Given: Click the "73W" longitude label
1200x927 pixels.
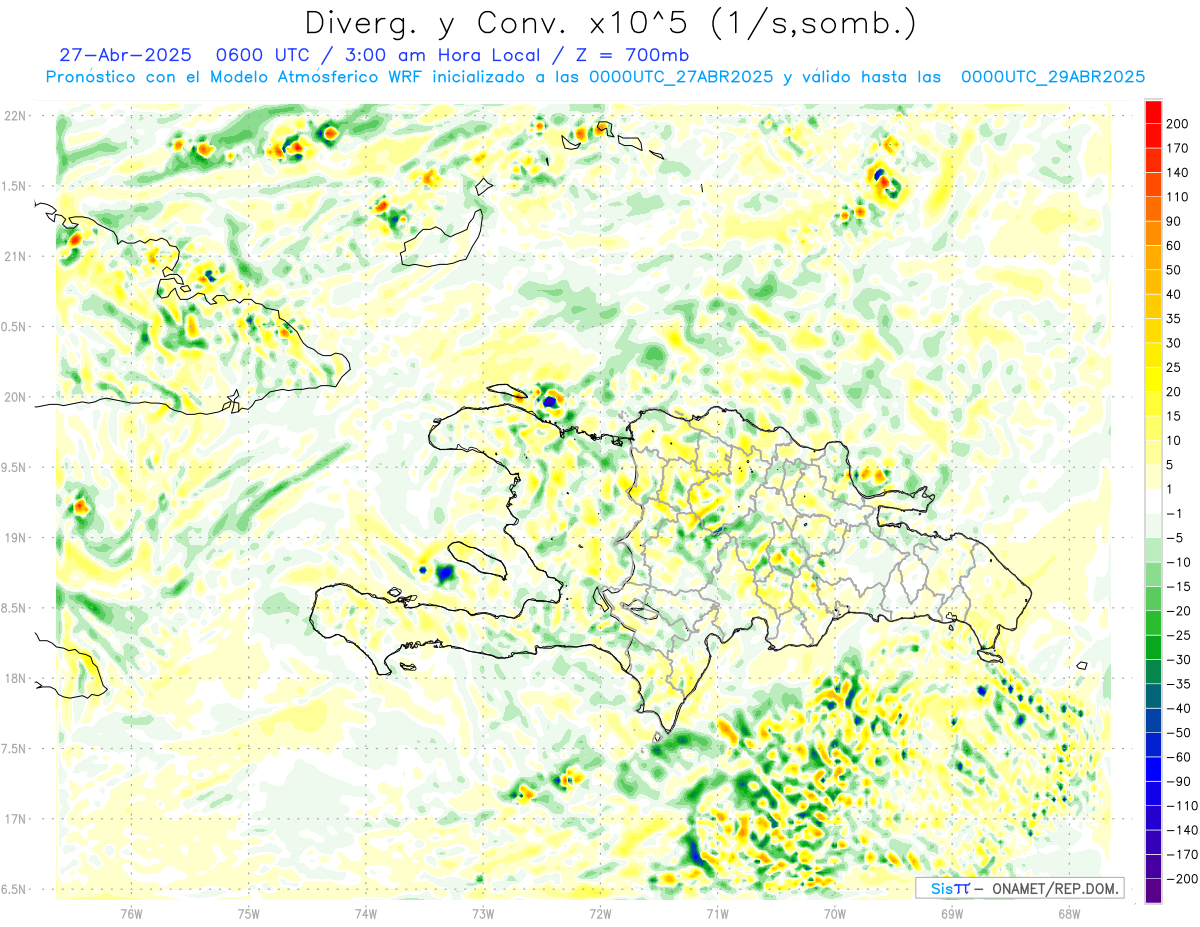Looking at the screenshot, I should coord(482,914).
